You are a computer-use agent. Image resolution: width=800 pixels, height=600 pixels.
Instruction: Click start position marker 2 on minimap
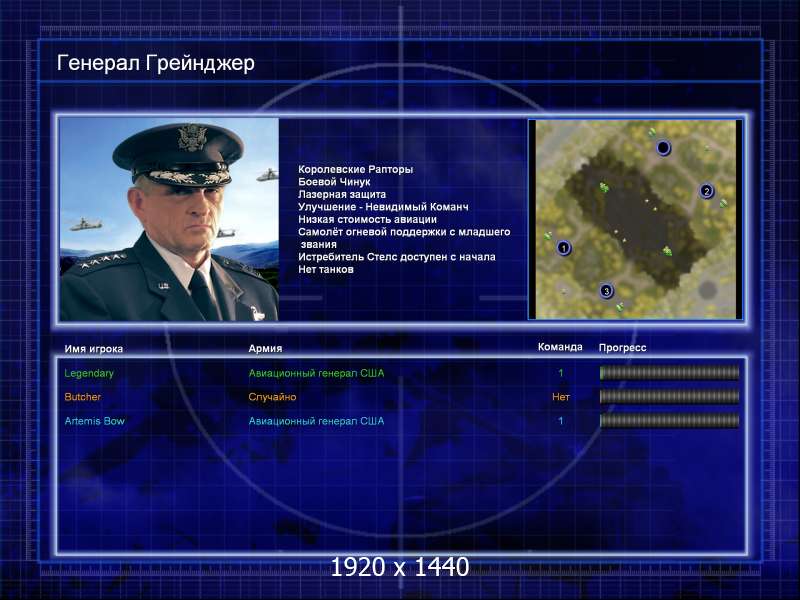click(707, 191)
